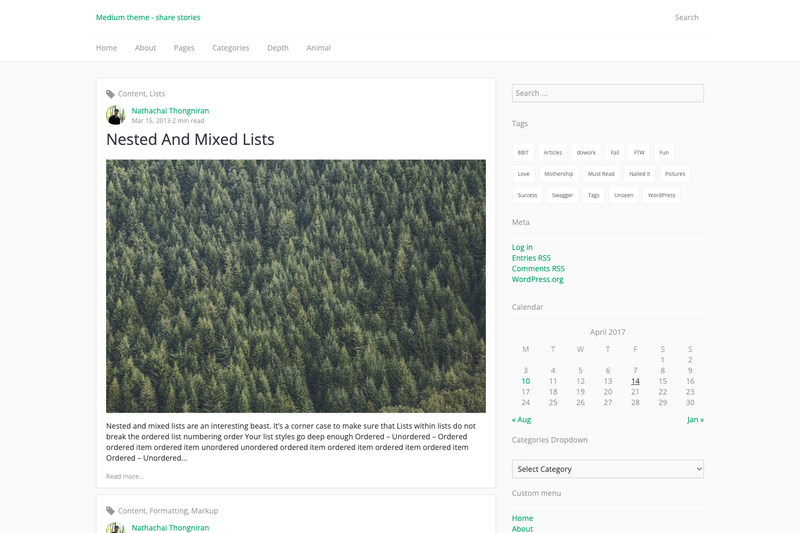Click the Mar 15, 2013 post date
Image resolution: width=800 pixels, height=533 pixels.
[151, 121]
